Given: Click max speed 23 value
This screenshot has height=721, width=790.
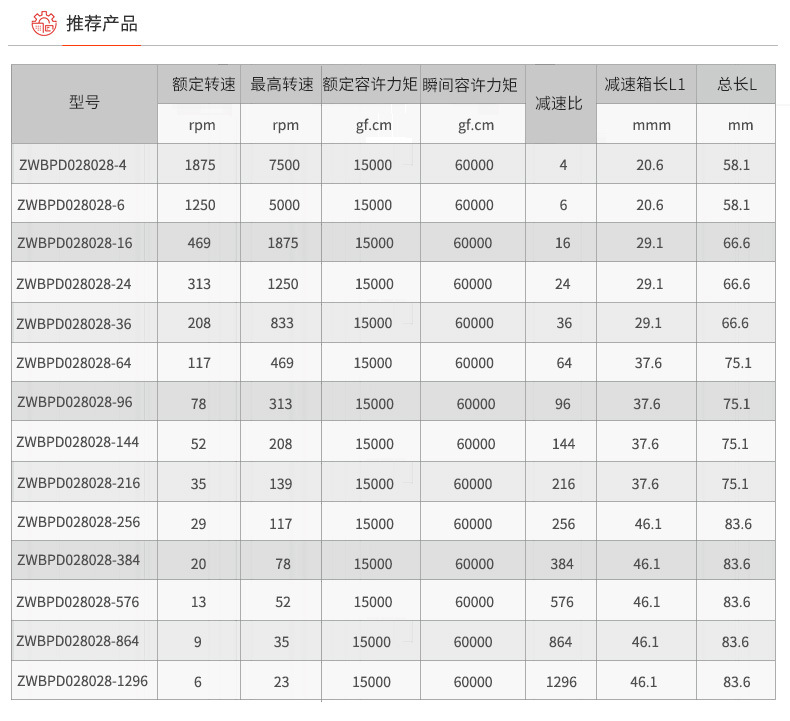Looking at the screenshot, I should coord(281,682).
